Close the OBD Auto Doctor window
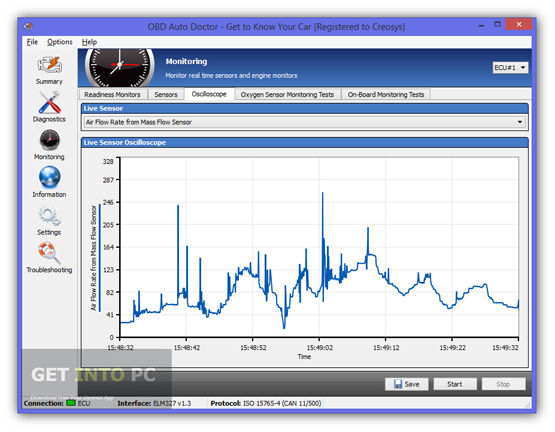This screenshot has width=555, height=432. click(x=519, y=24)
